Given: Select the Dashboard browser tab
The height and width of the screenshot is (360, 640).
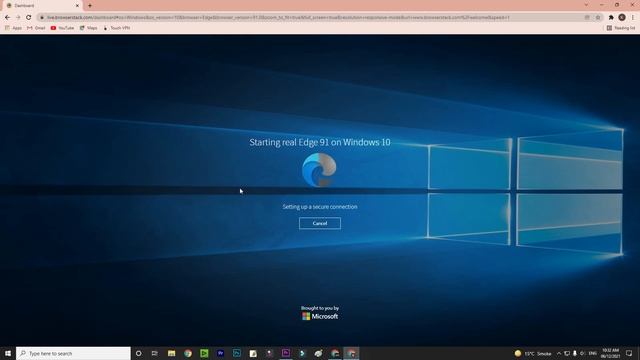Looking at the screenshot, I should [x=42, y=6].
